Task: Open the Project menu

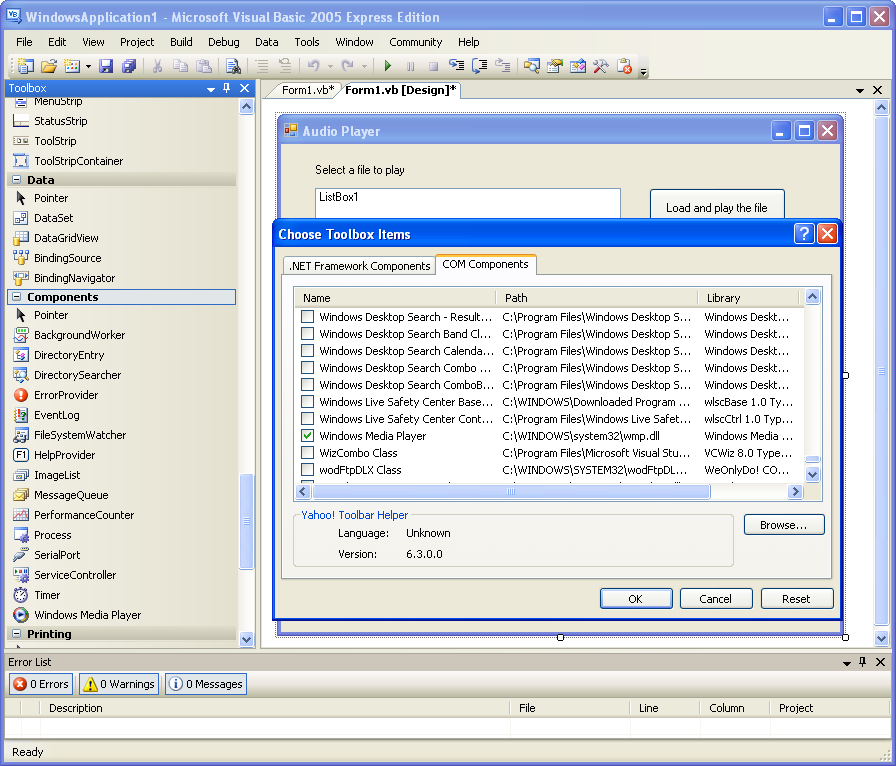Action: (137, 42)
